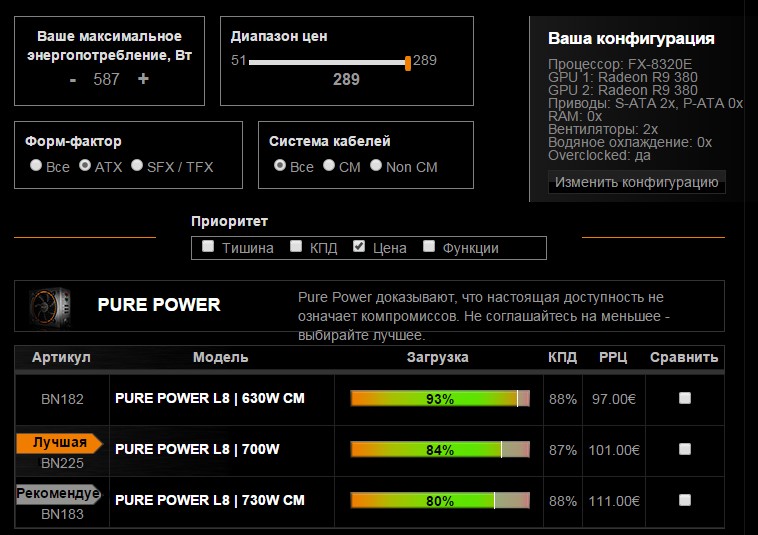Select the CM cable system radio button
Screen dimensions: 758x535
[x=329, y=165]
